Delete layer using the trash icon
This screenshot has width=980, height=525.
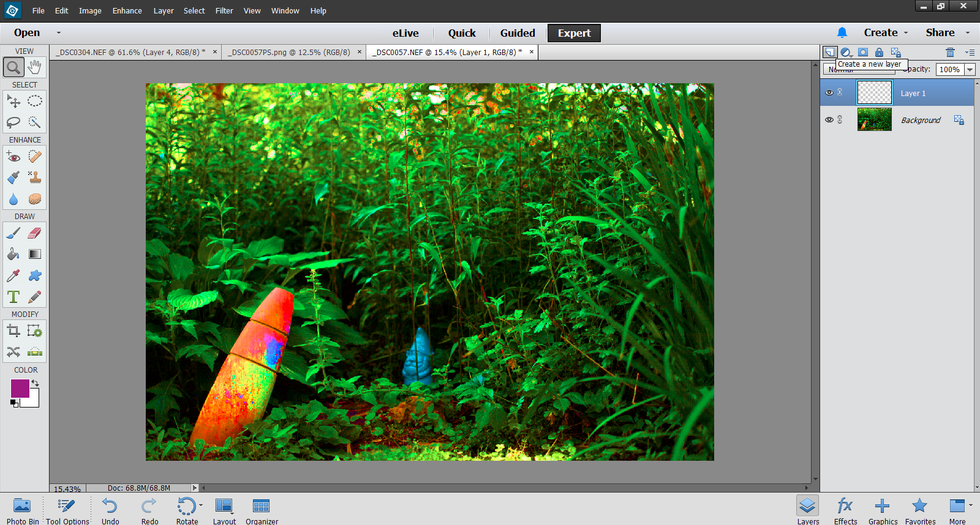(950, 52)
